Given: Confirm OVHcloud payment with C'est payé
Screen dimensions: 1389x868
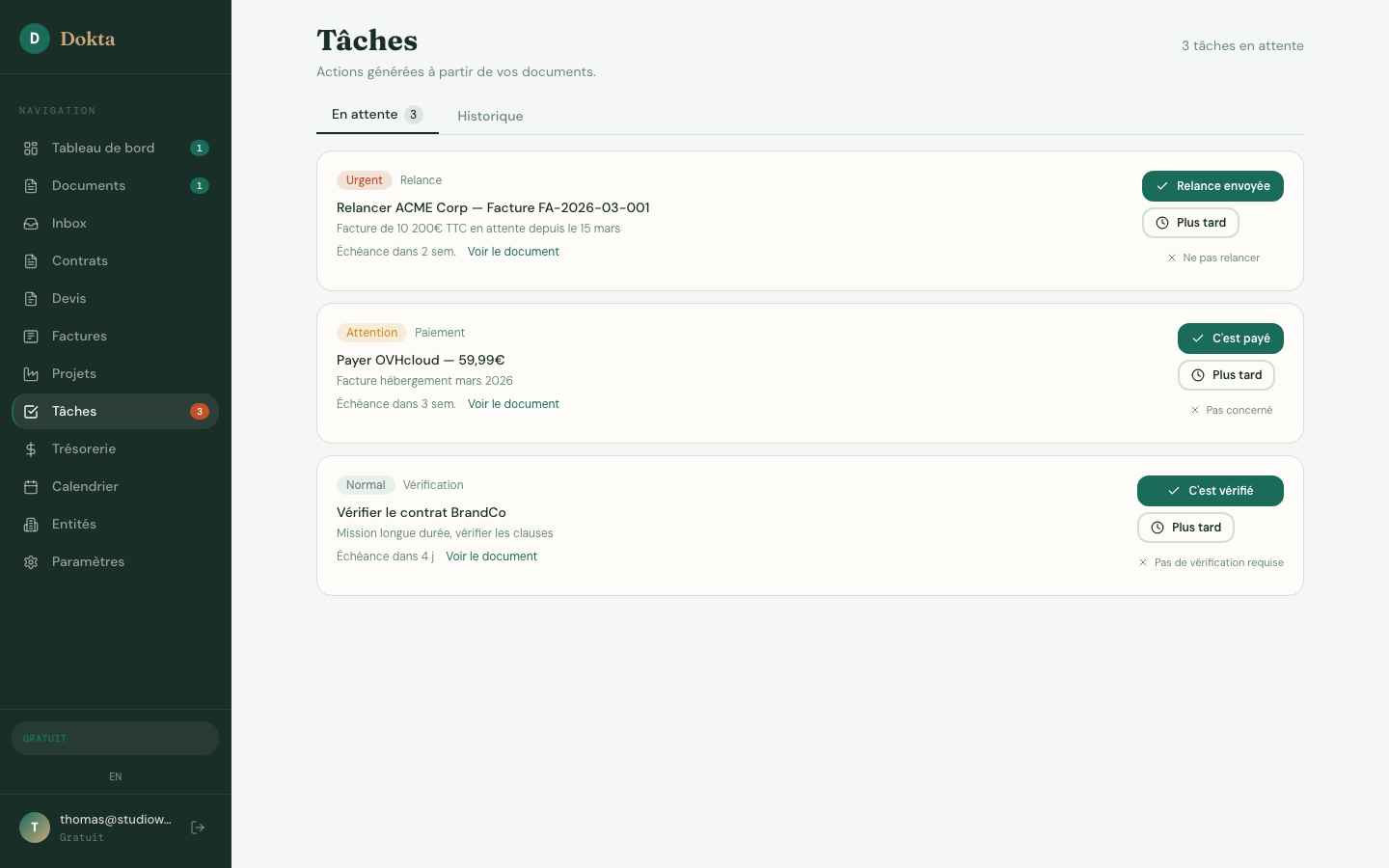Looking at the screenshot, I should [x=1230, y=339].
